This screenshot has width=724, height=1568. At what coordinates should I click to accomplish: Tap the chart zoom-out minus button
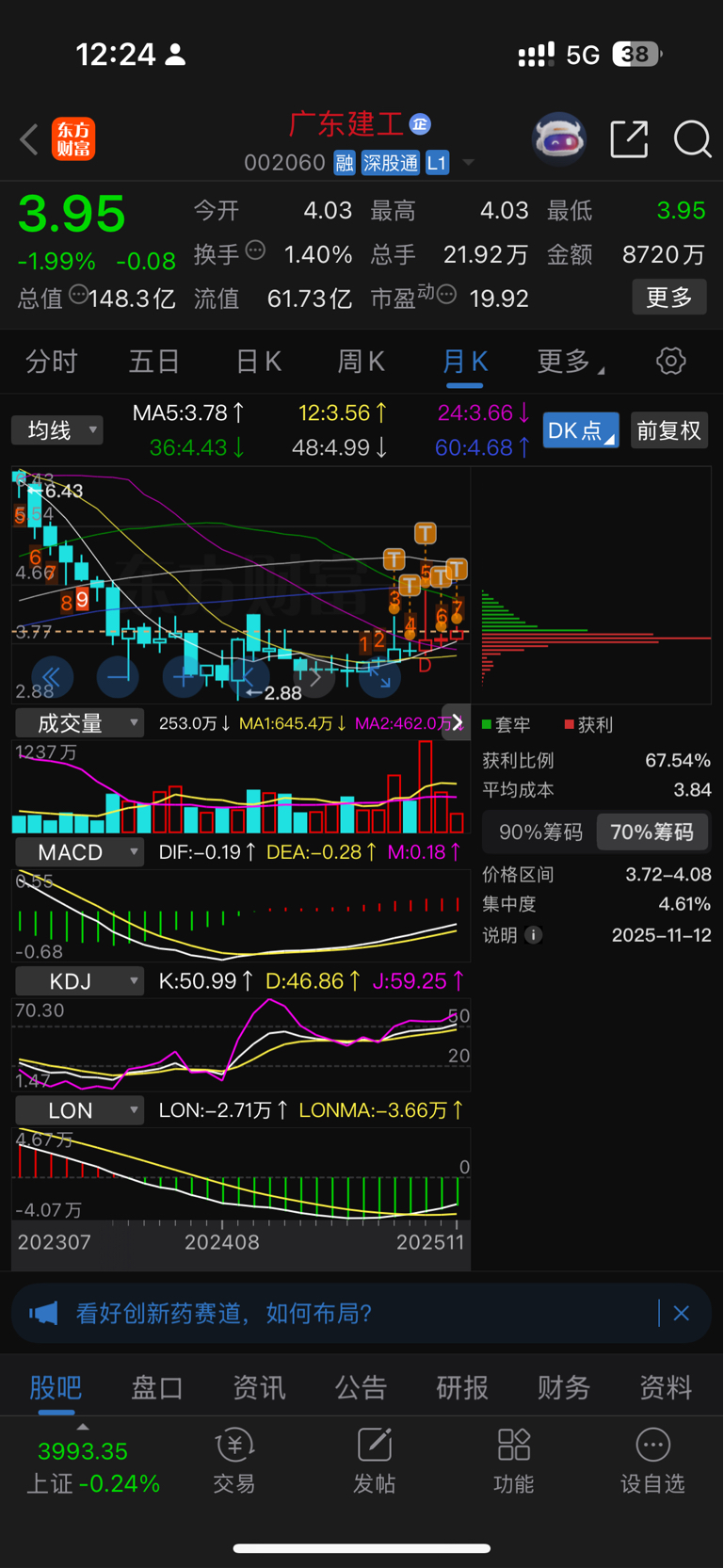click(118, 677)
